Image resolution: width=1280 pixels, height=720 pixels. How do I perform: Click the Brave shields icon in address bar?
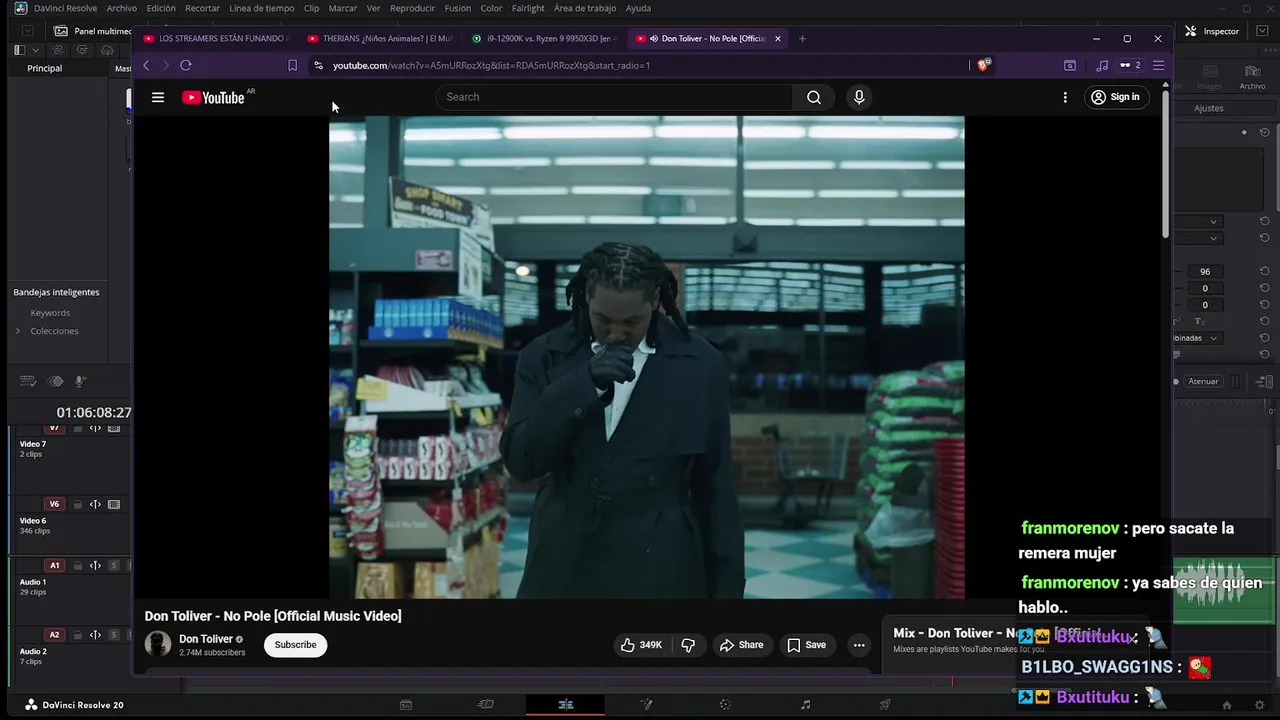click(984, 65)
